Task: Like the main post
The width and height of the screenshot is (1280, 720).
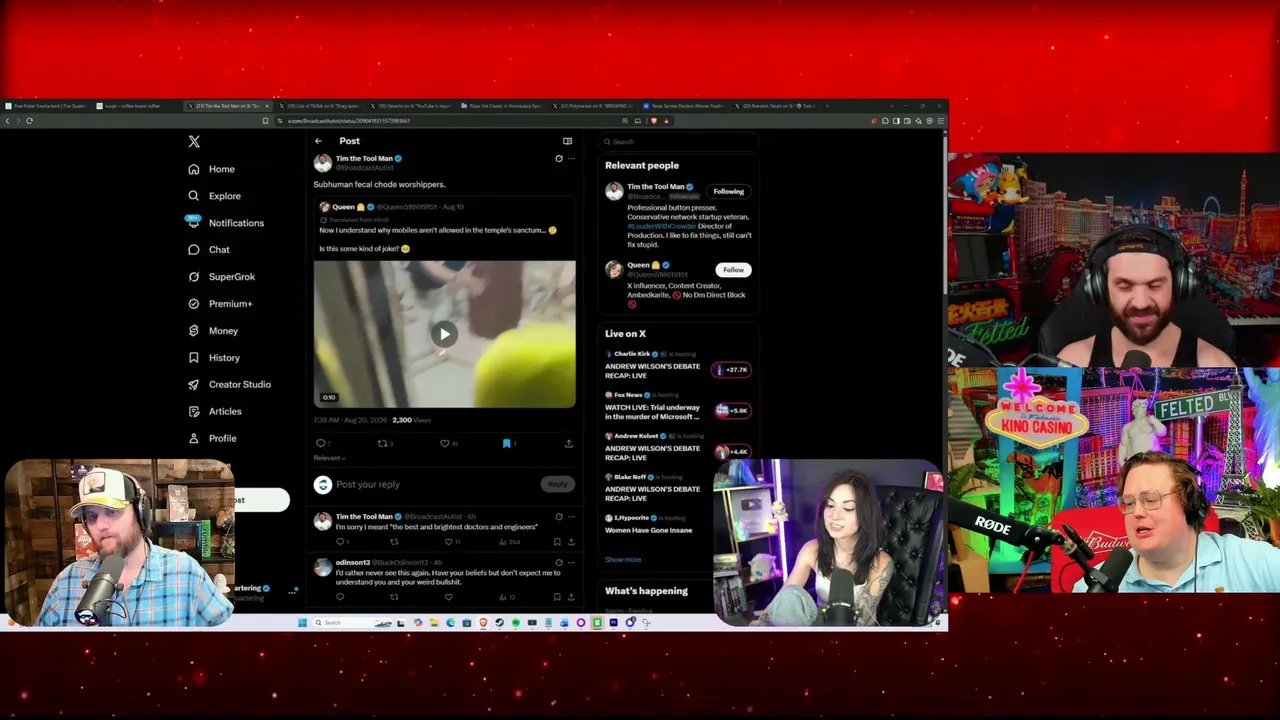Action: (x=447, y=443)
